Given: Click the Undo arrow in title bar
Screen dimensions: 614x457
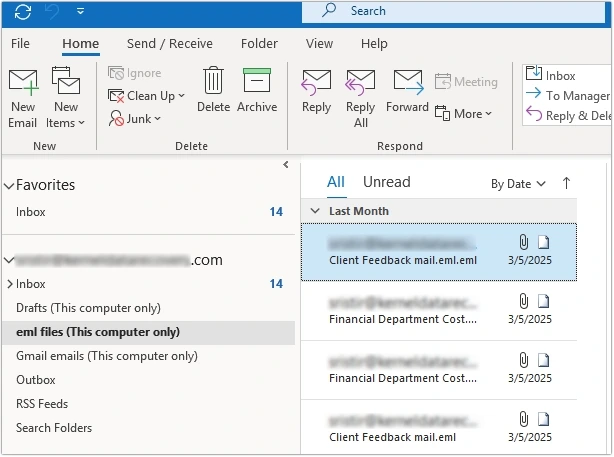Looking at the screenshot, I should [x=52, y=12].
